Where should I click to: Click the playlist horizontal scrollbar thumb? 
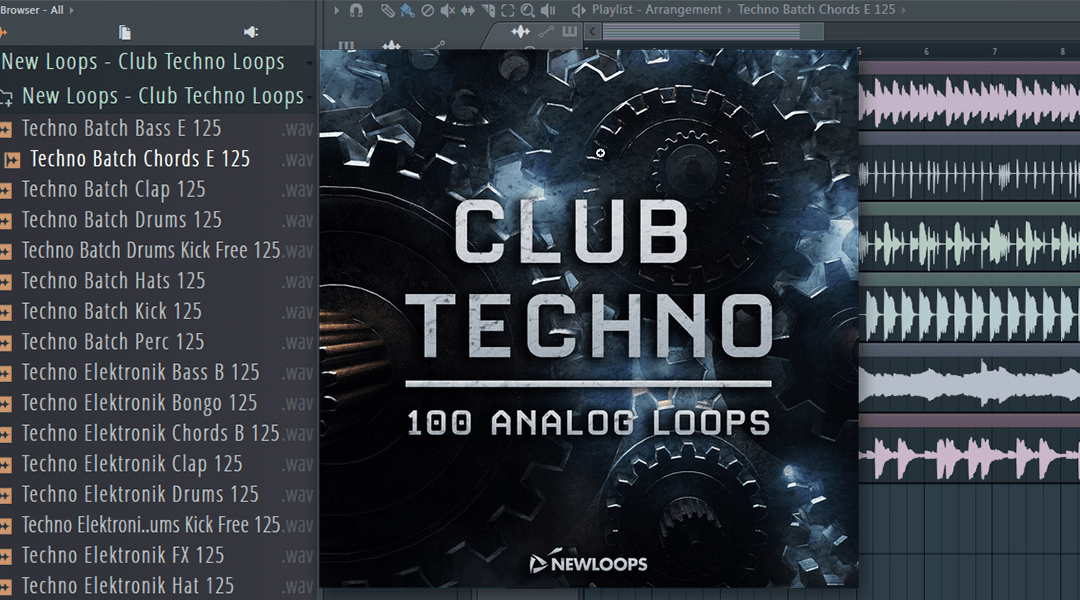pyautogui.click(x=712, y=32)
